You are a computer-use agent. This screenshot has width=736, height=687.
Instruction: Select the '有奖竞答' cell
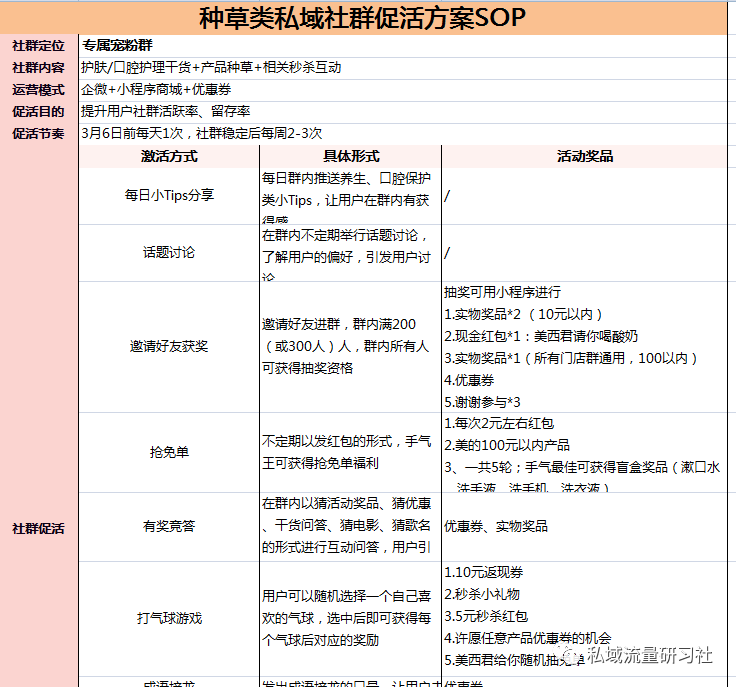click(169, 527)
